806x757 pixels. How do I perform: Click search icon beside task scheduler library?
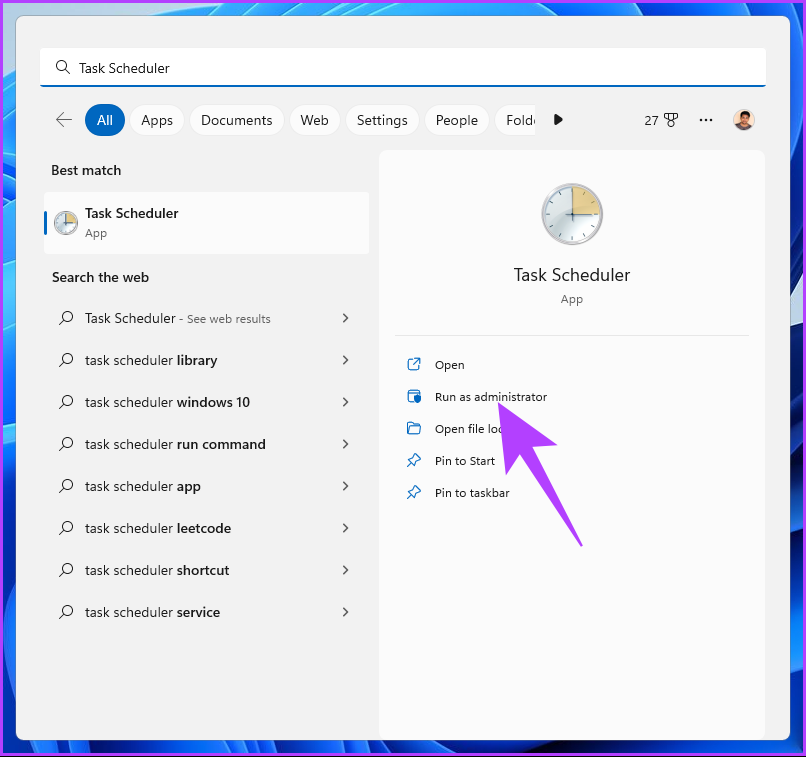[66, 360]
